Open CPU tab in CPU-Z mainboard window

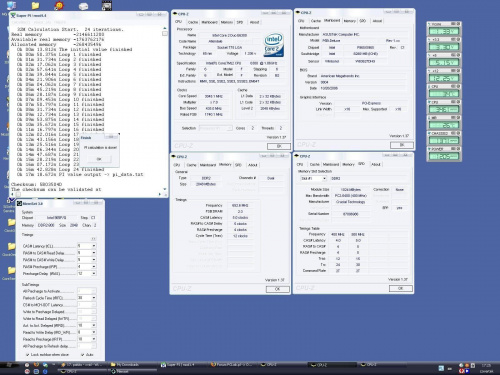300,21
